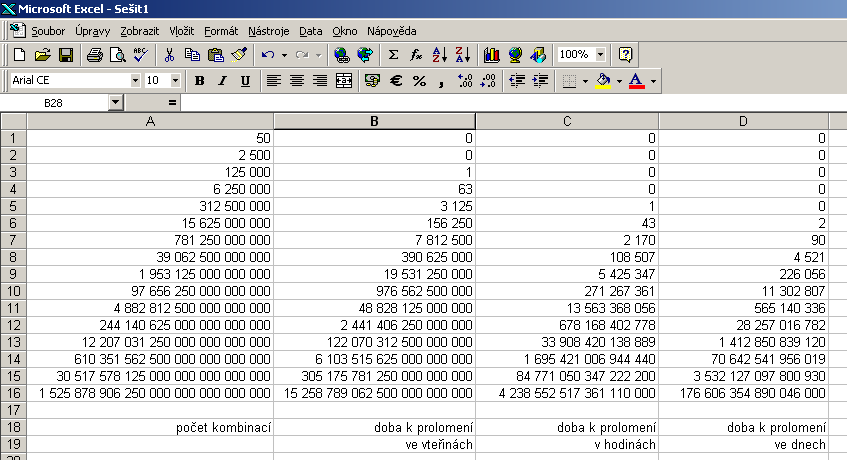
Task: Increase decimal places
Action: [x=465, y=81]
